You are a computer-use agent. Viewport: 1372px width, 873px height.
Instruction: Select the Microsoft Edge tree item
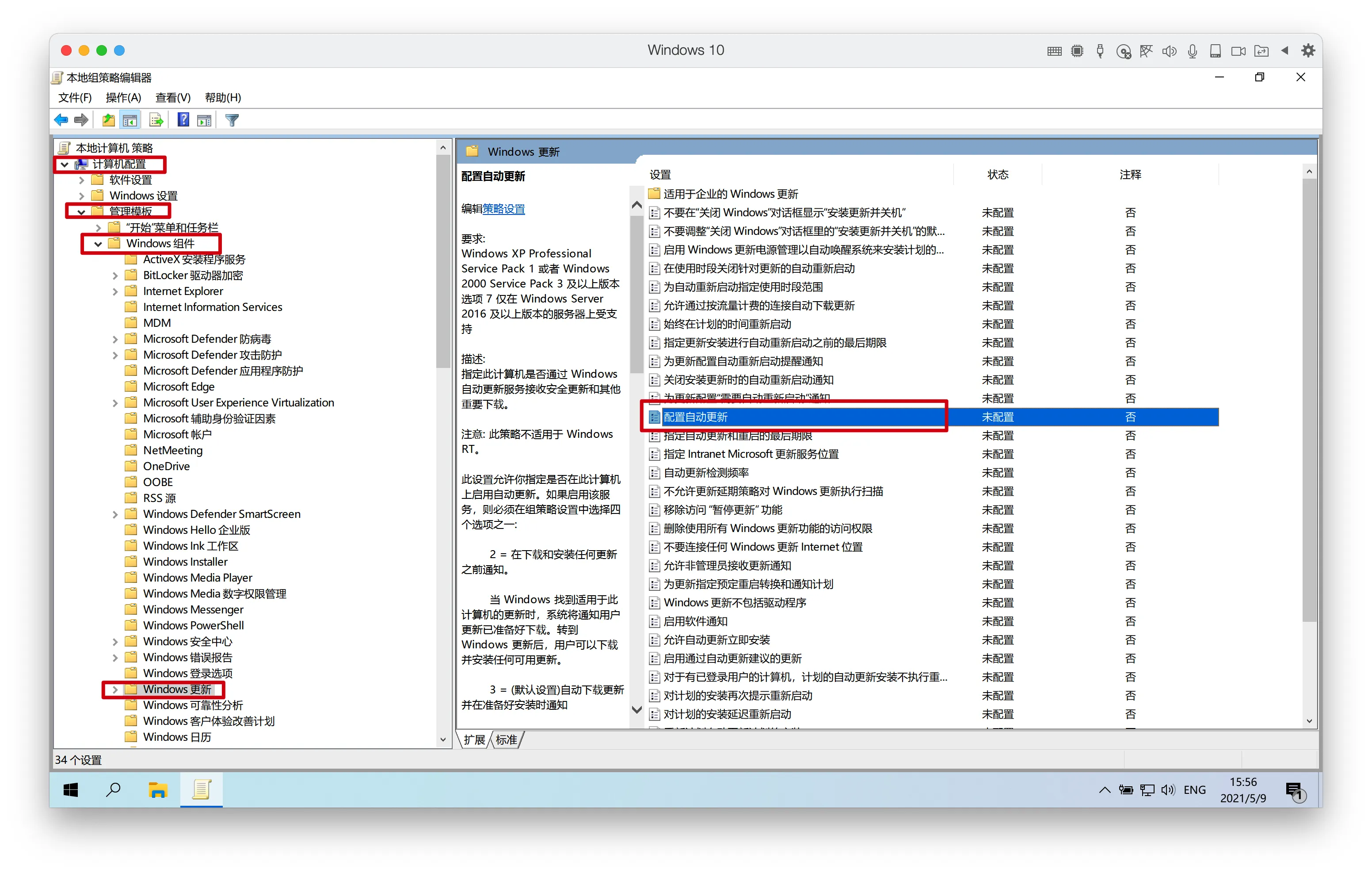coord(179,387)
